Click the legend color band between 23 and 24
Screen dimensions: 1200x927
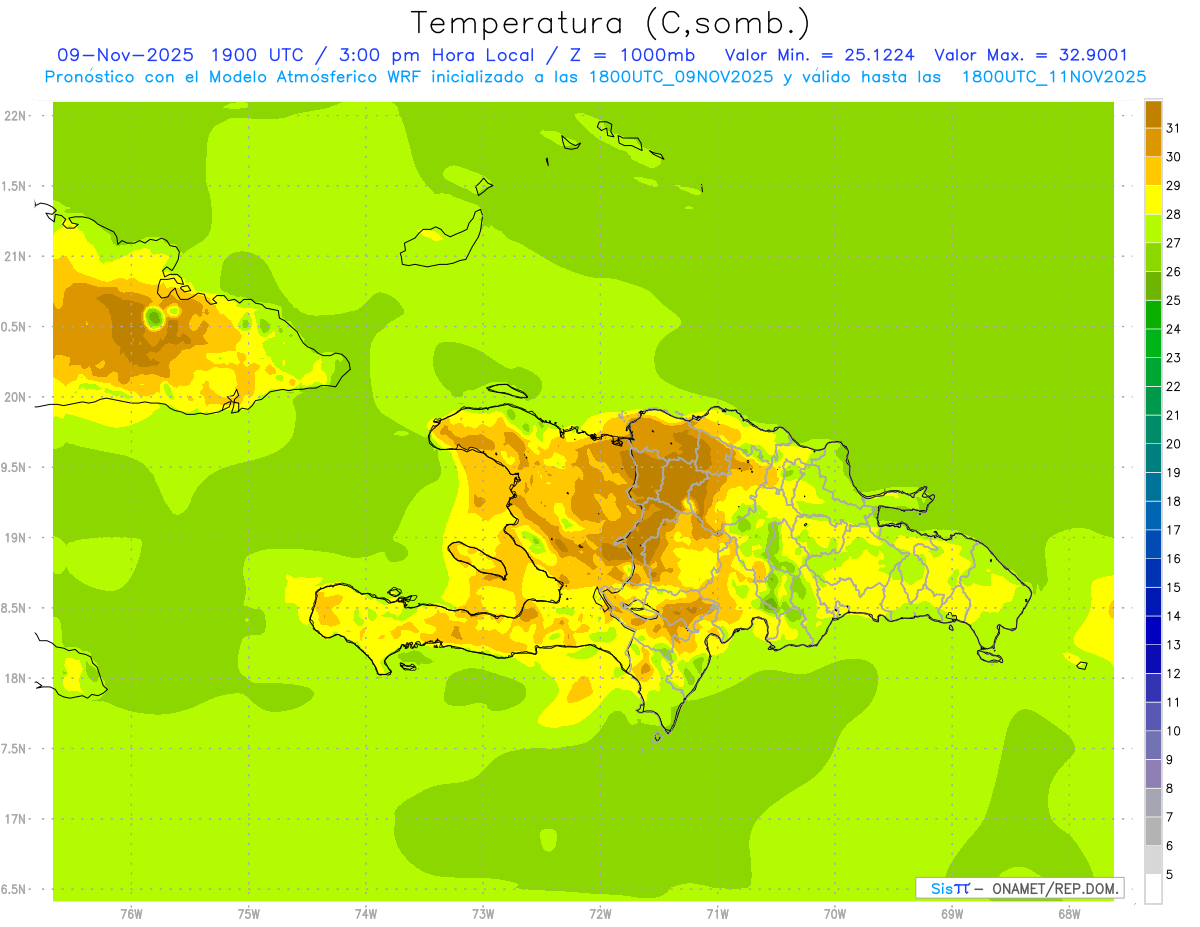[1153, 343]
